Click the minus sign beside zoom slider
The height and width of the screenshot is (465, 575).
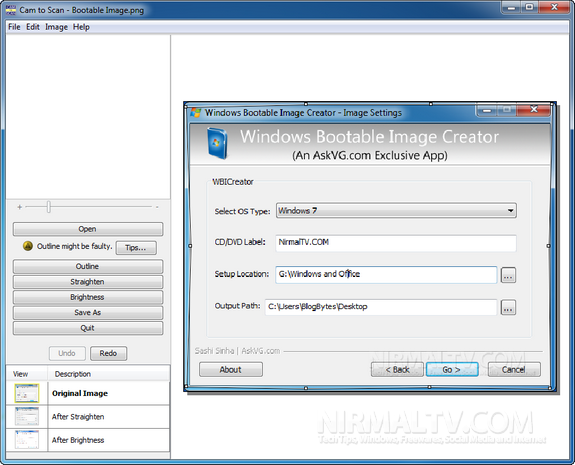[157, 207]
